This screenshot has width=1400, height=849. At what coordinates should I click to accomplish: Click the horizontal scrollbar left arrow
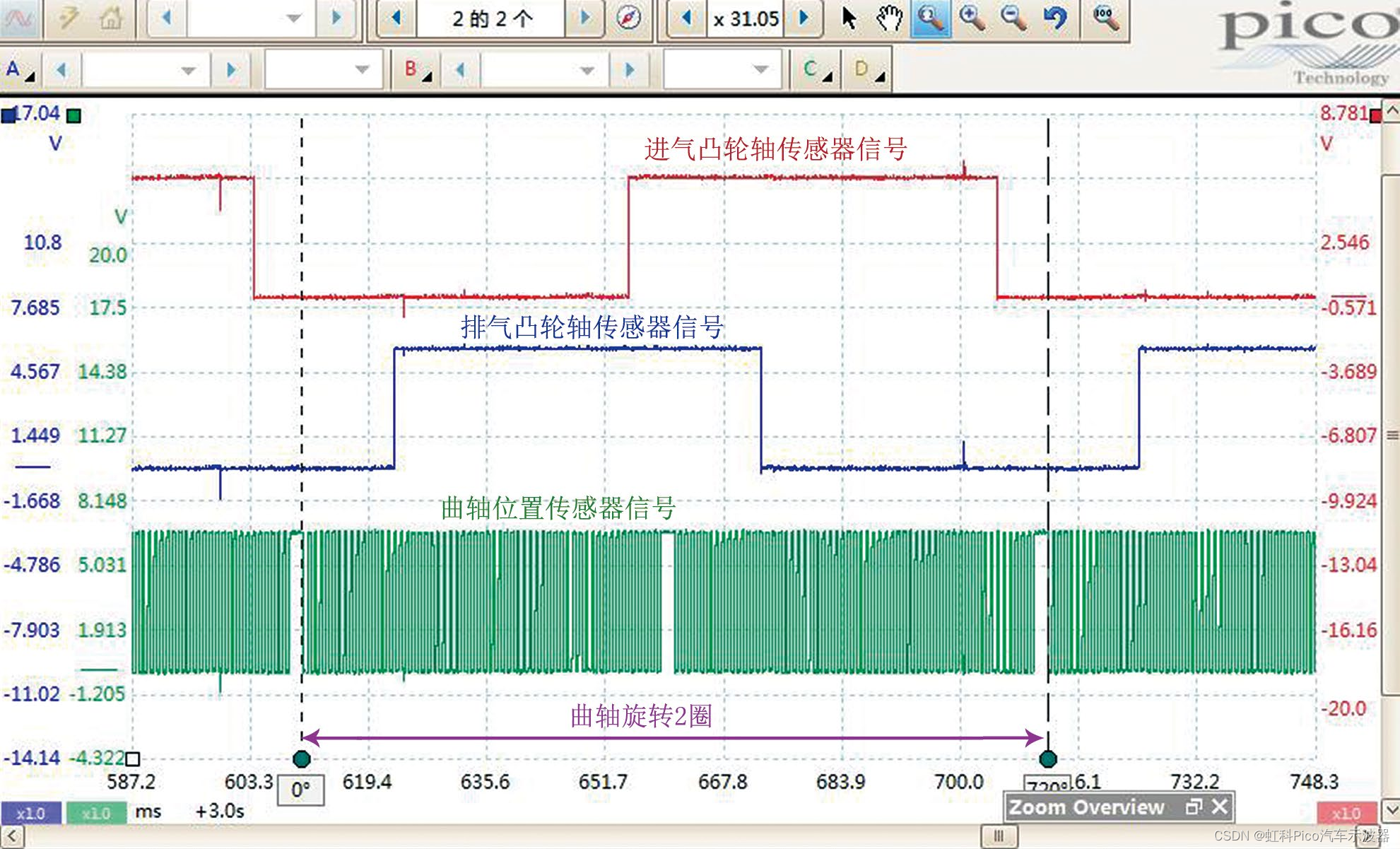click(x=13, y=837)
